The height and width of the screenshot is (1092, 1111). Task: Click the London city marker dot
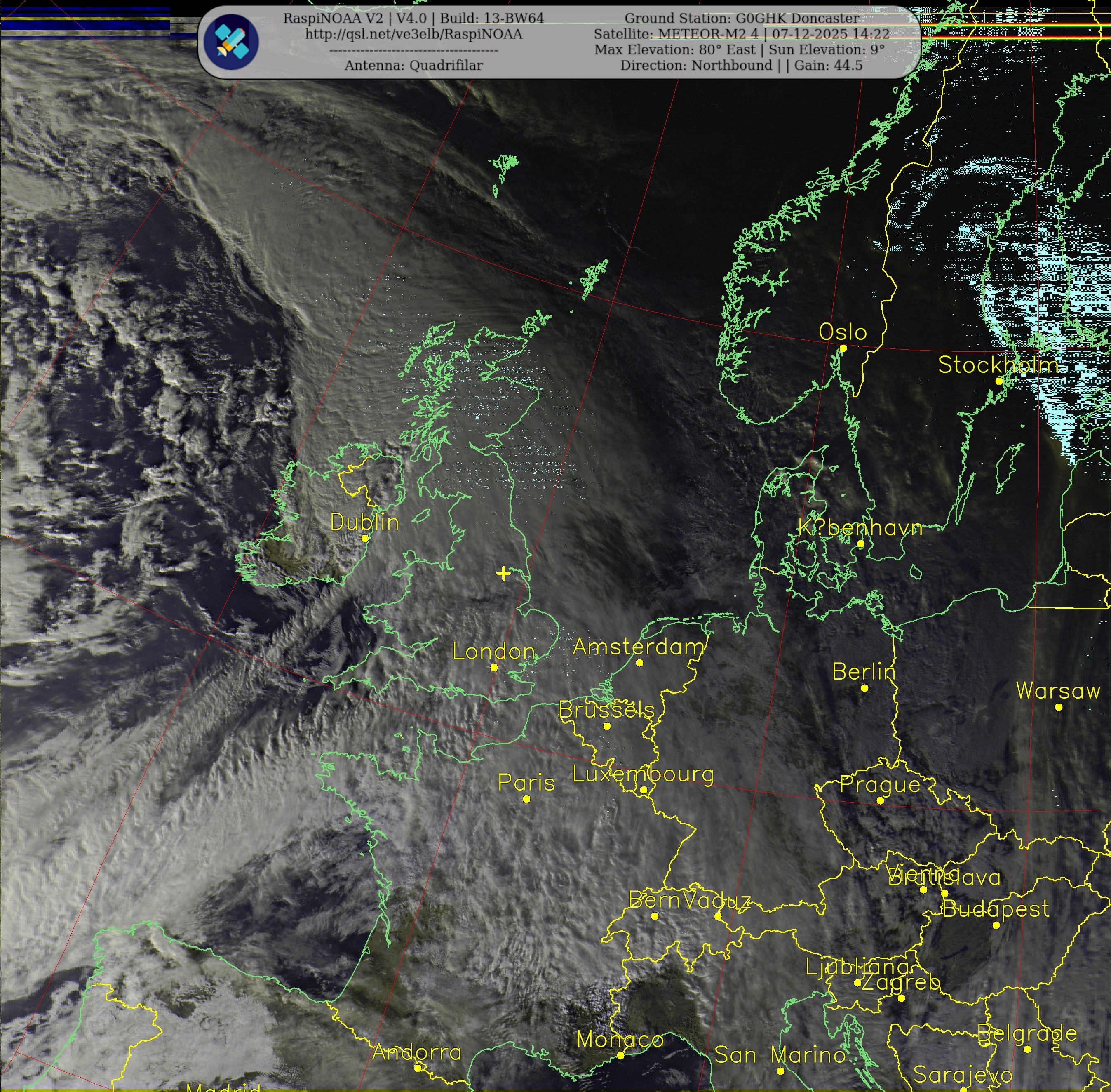494,667
